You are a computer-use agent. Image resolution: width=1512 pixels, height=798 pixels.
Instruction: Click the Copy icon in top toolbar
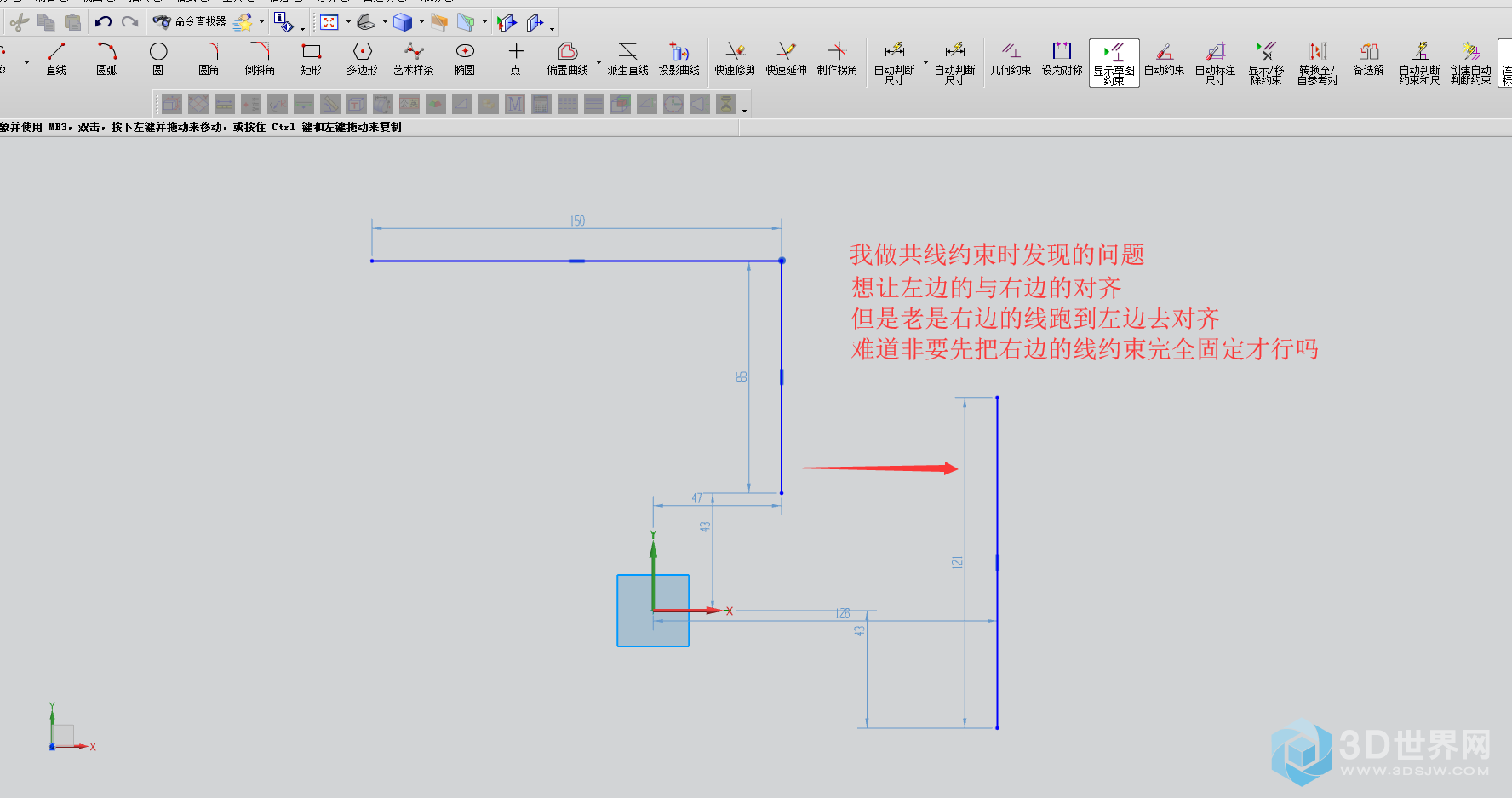coord(46,22)
